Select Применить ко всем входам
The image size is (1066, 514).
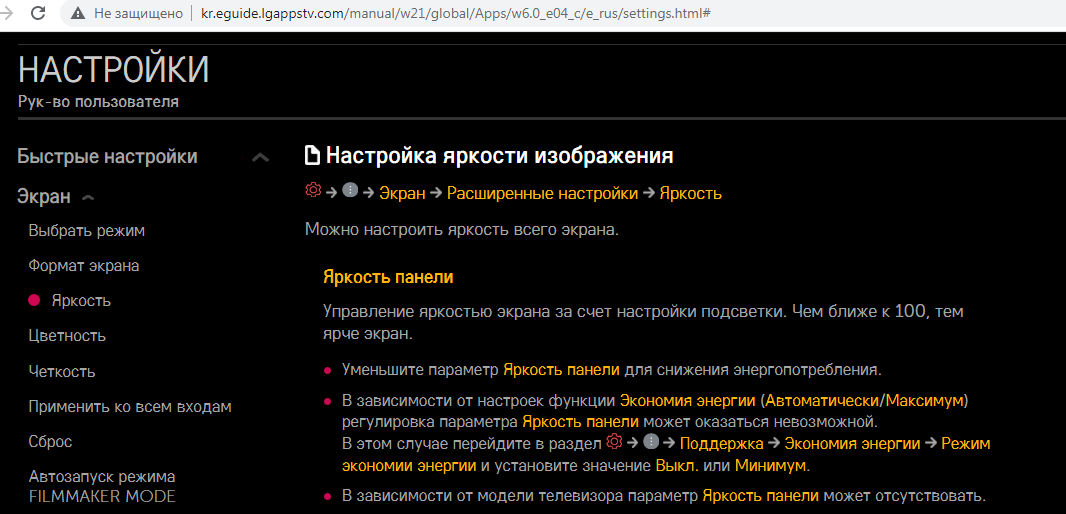130,406
